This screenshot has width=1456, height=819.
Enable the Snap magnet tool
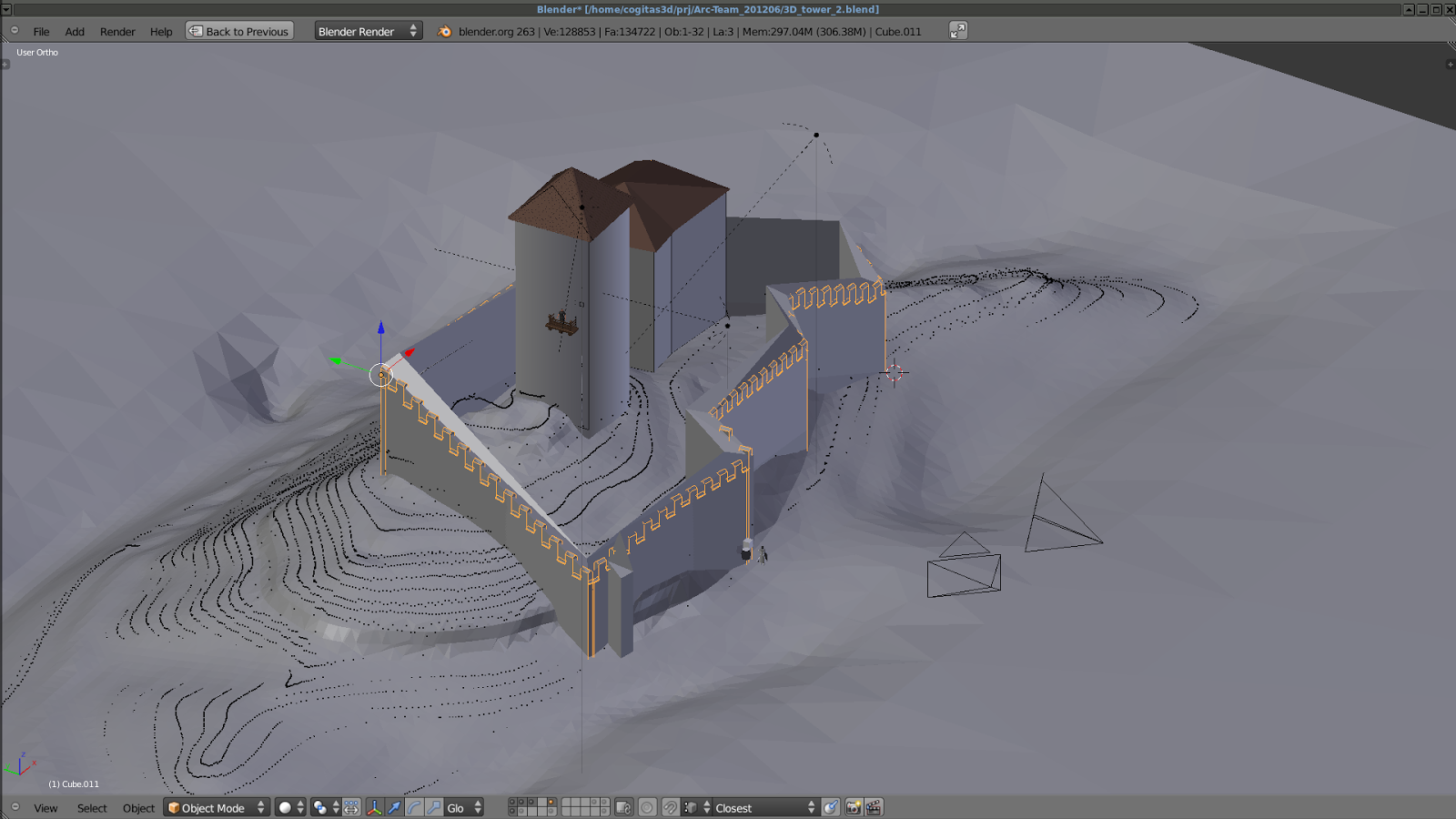click(x=671, y=807)
